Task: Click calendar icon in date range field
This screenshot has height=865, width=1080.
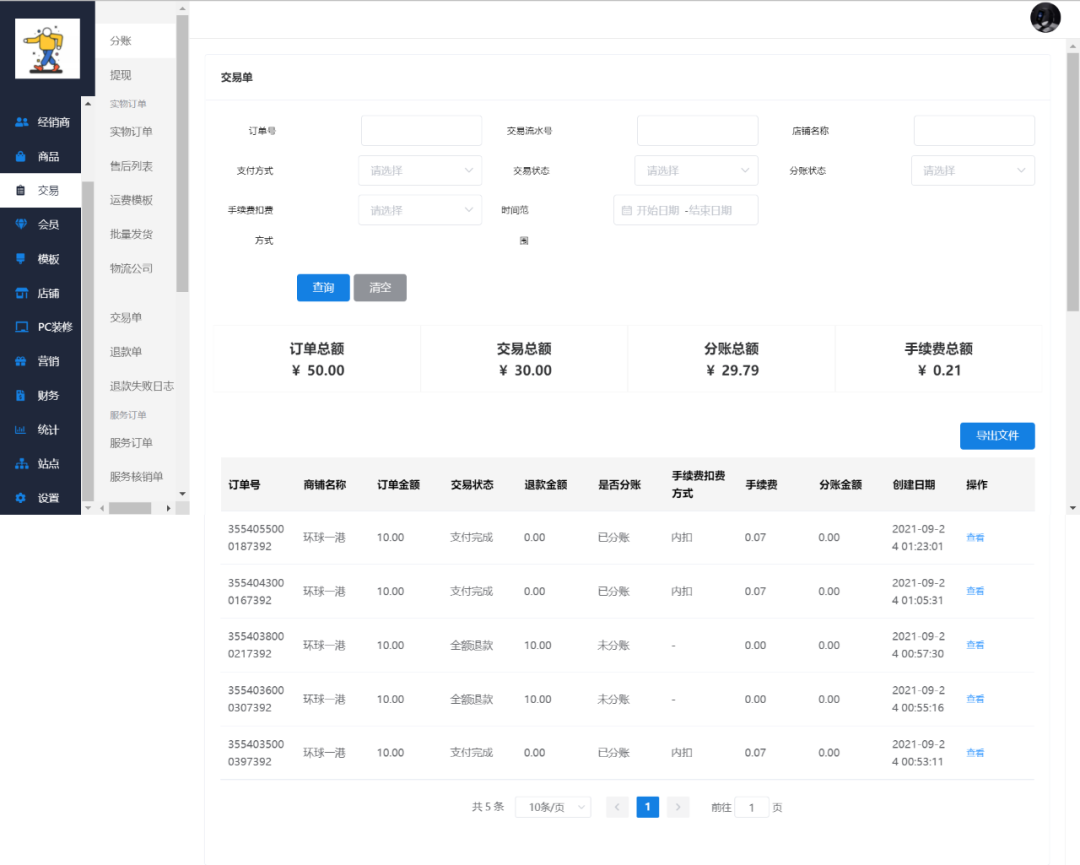Action: click(x=626, y=210)
